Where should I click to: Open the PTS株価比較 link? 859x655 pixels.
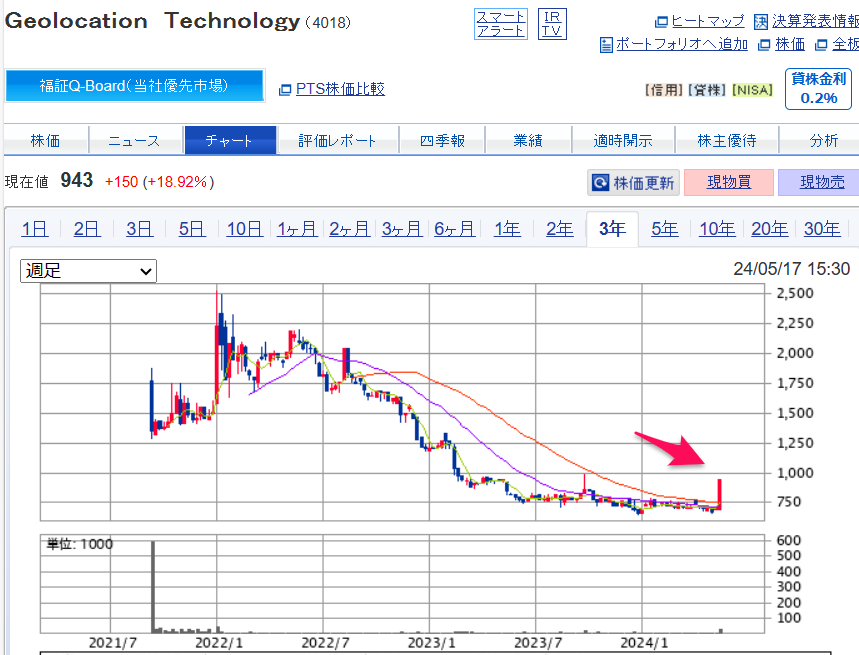click(x=331, y=89)
